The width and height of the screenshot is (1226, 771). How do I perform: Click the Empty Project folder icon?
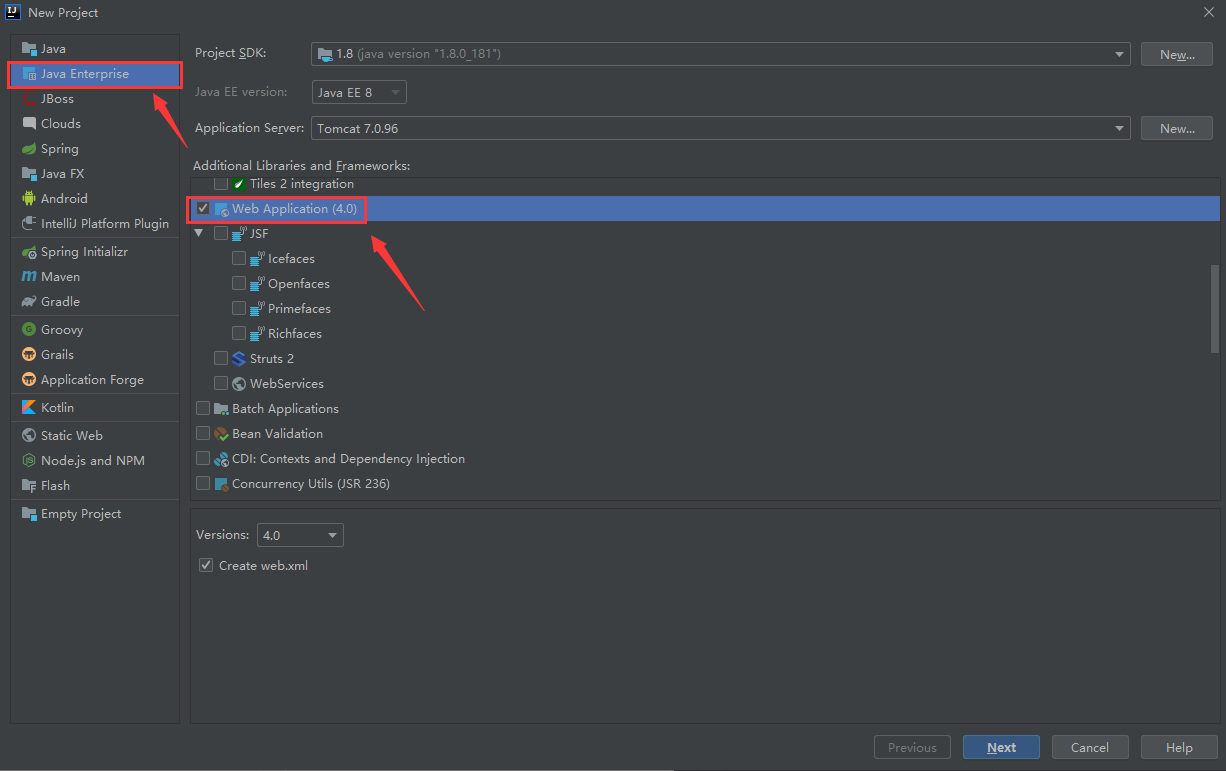(29, 514)
